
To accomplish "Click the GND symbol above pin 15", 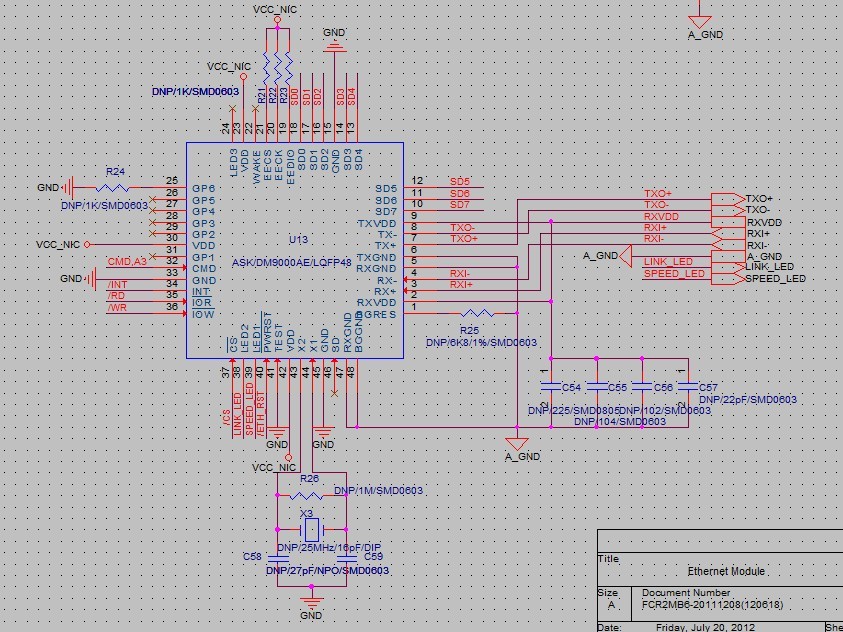I will click(x=334, y=46).
